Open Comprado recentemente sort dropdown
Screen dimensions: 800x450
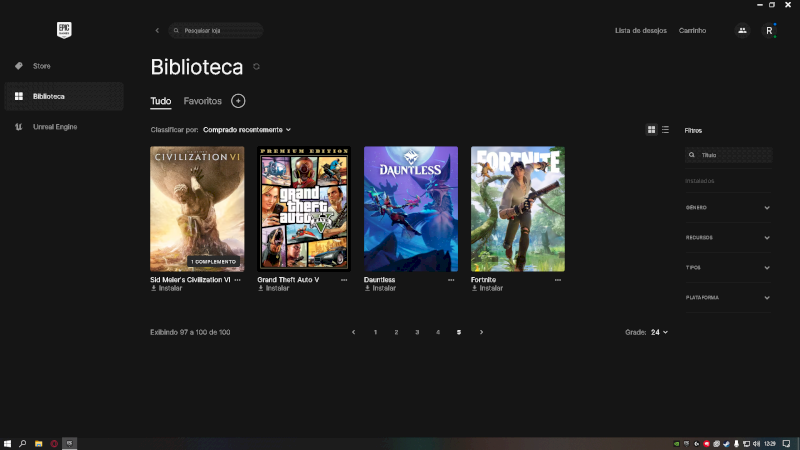tap(247, 130)
